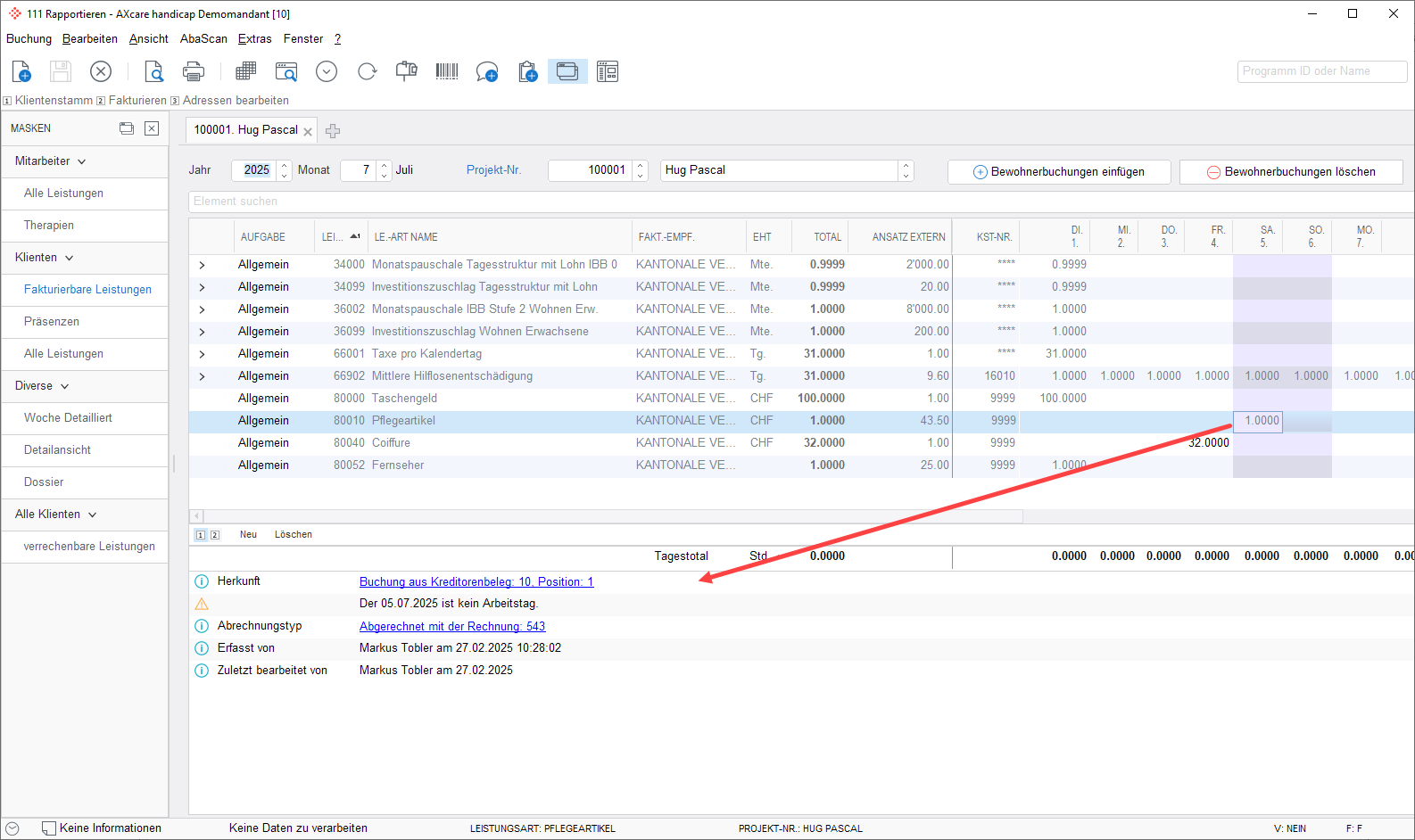Toggle the highlighted windows view icon

tap(567, 71)
